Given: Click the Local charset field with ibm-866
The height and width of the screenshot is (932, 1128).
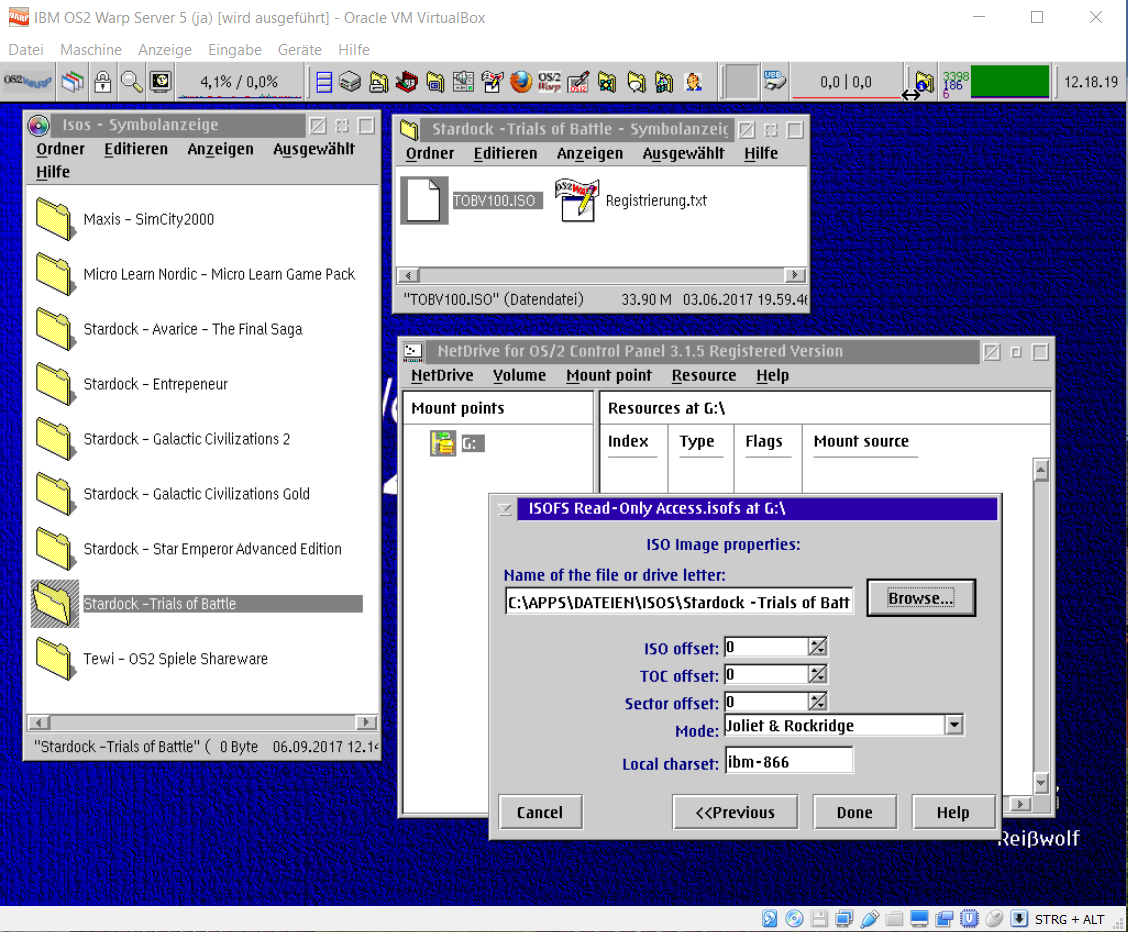Looking at the screenshot, I should (788, 761).
